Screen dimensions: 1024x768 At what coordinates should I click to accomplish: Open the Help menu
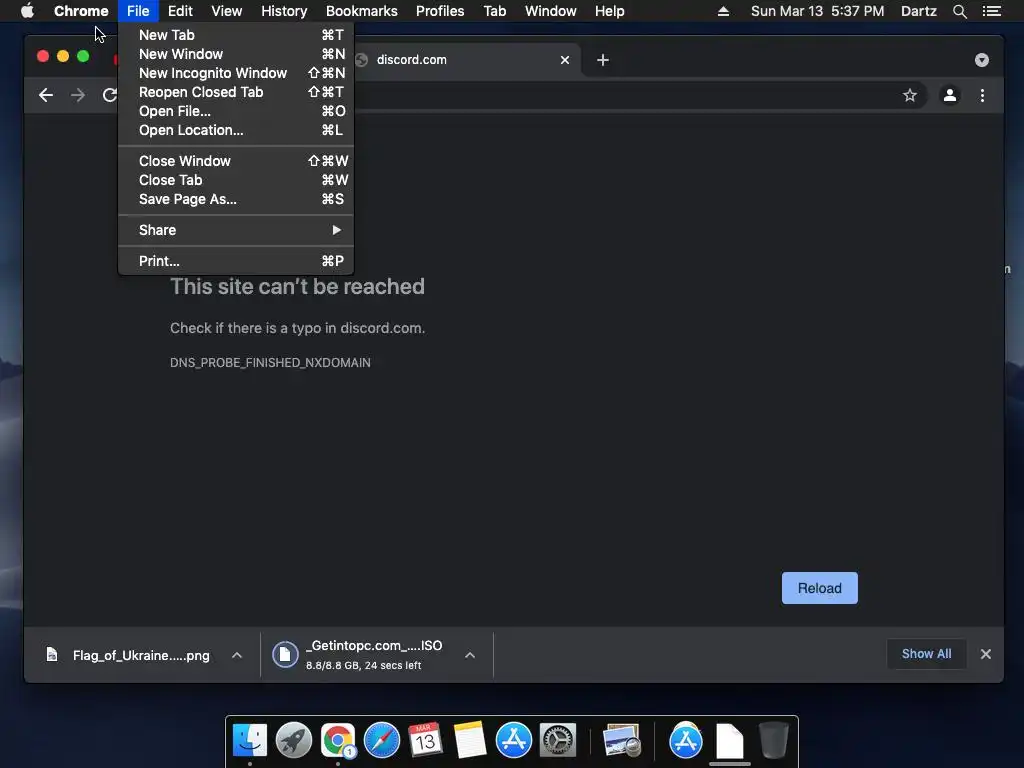click(609, 11)
